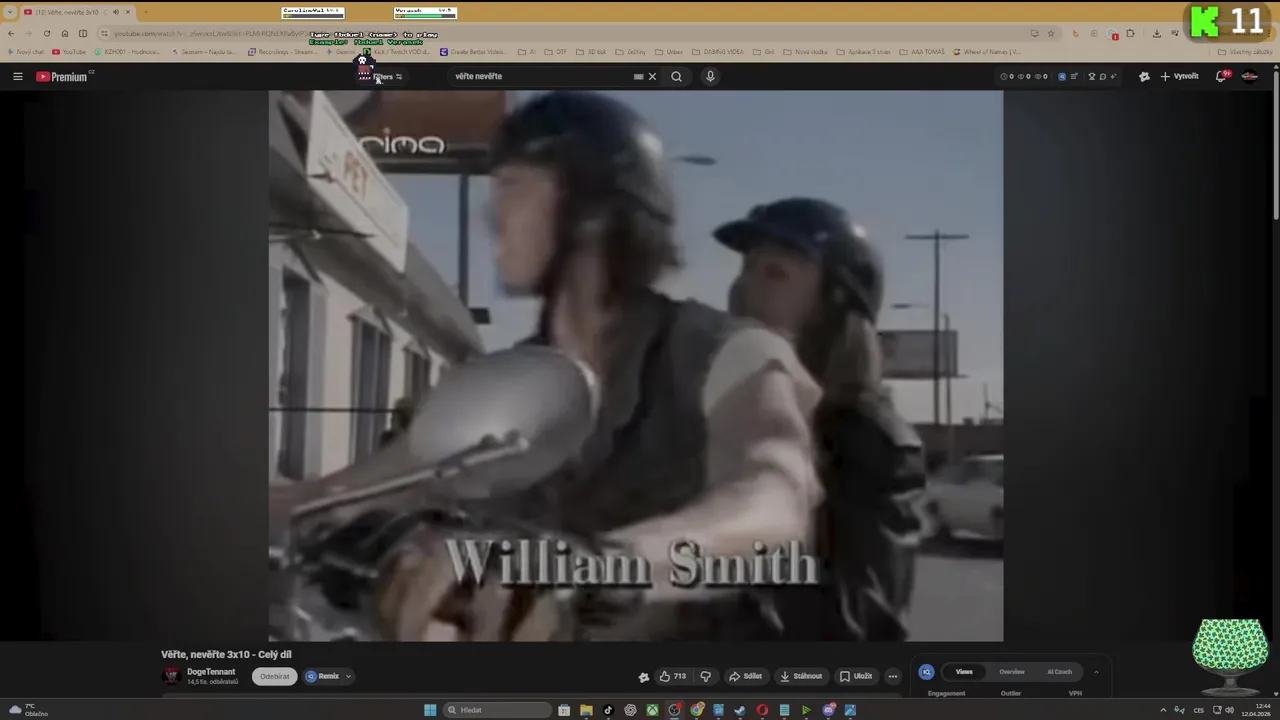
Task: Open the YouTube hamburger guide menu
Action: pos(17,76)
